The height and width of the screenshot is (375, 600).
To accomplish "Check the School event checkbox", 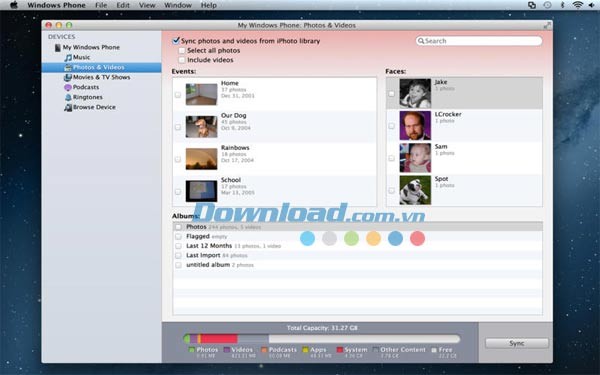I will pos(178,191).
